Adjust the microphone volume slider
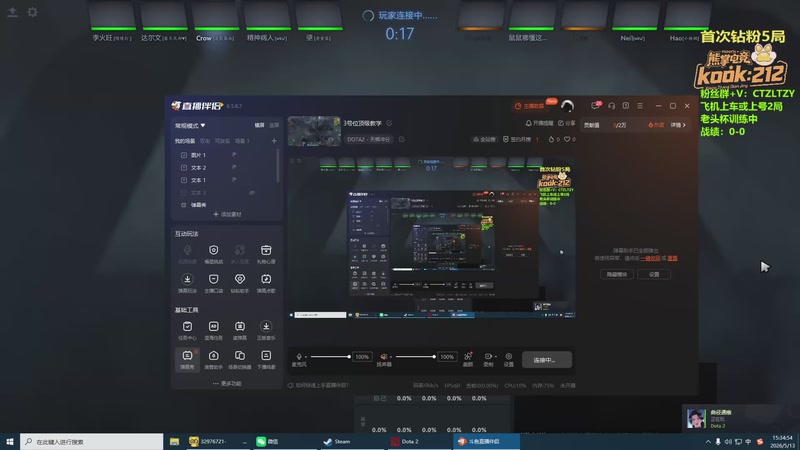 click(x=330, y=357)
